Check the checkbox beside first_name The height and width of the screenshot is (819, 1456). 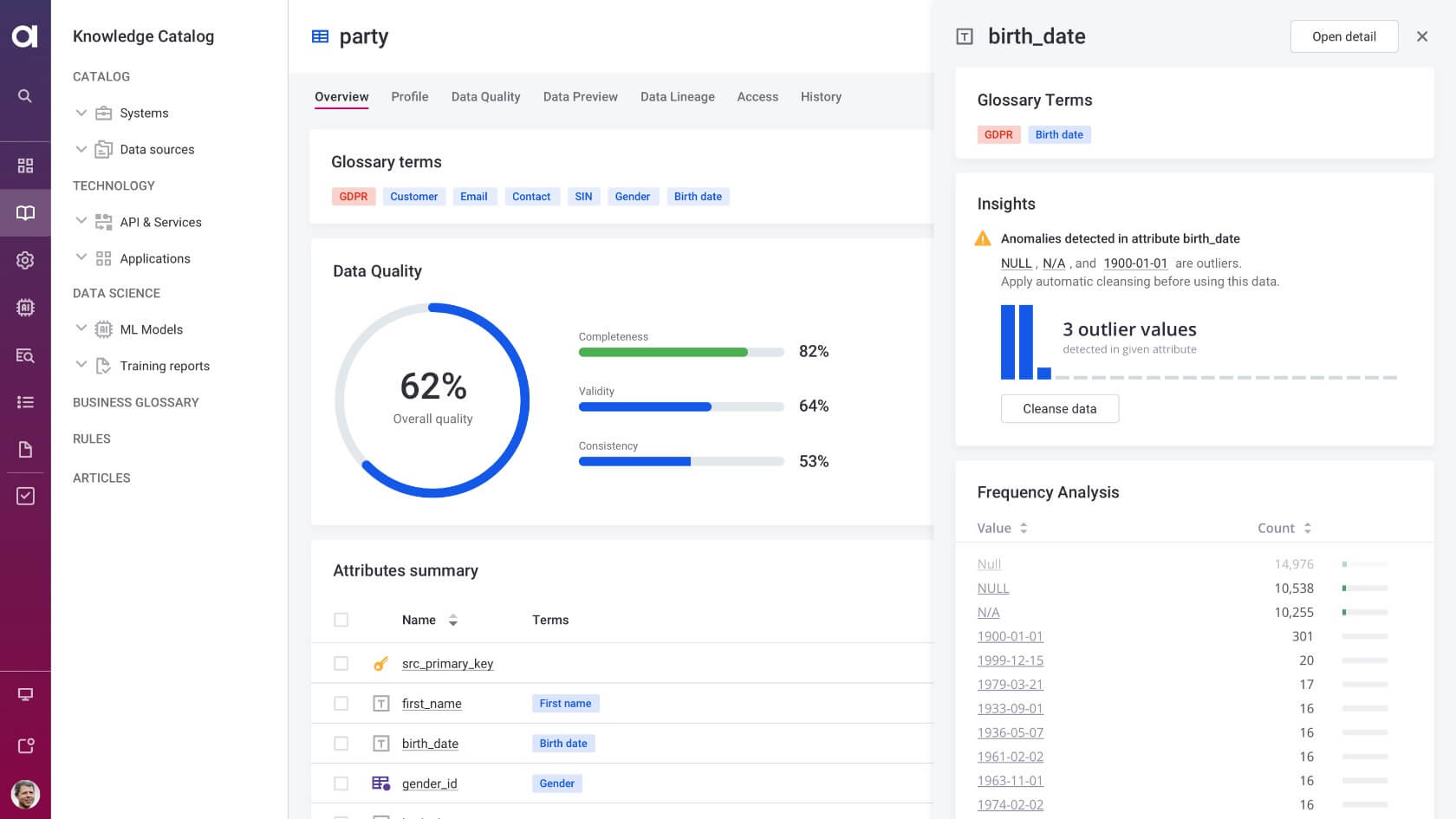[x=341, y=703]
